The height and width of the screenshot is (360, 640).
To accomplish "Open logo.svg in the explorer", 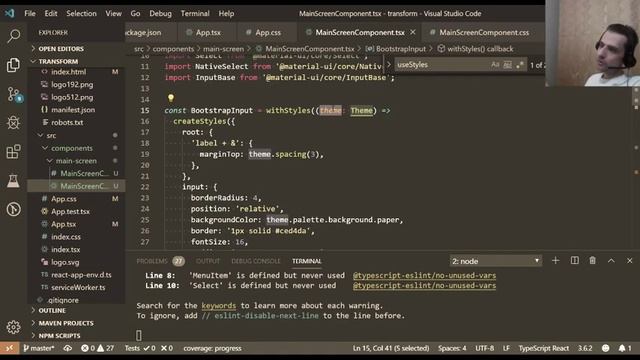I will [65, 262].
